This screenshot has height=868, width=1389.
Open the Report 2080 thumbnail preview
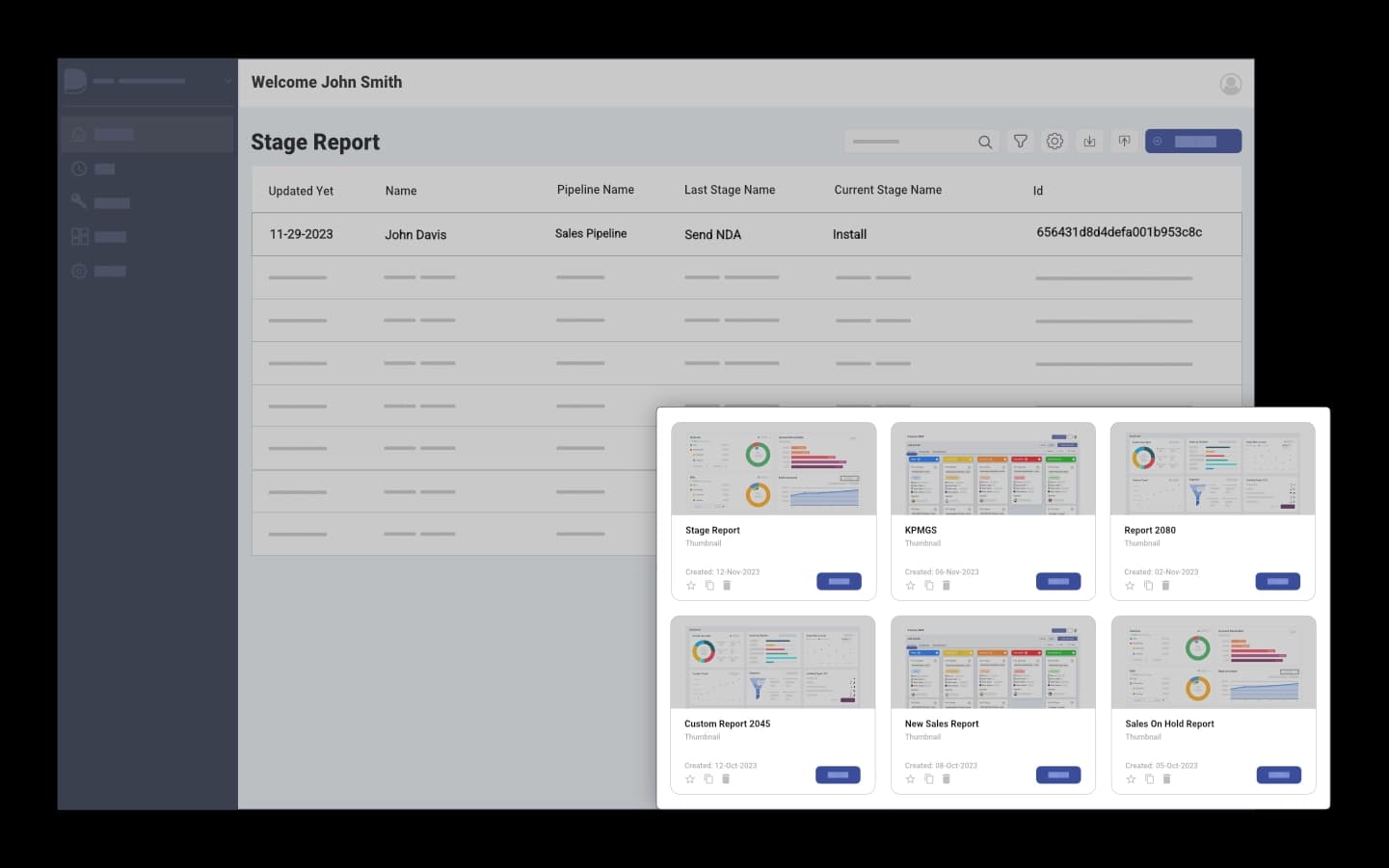click(1213, 469)
